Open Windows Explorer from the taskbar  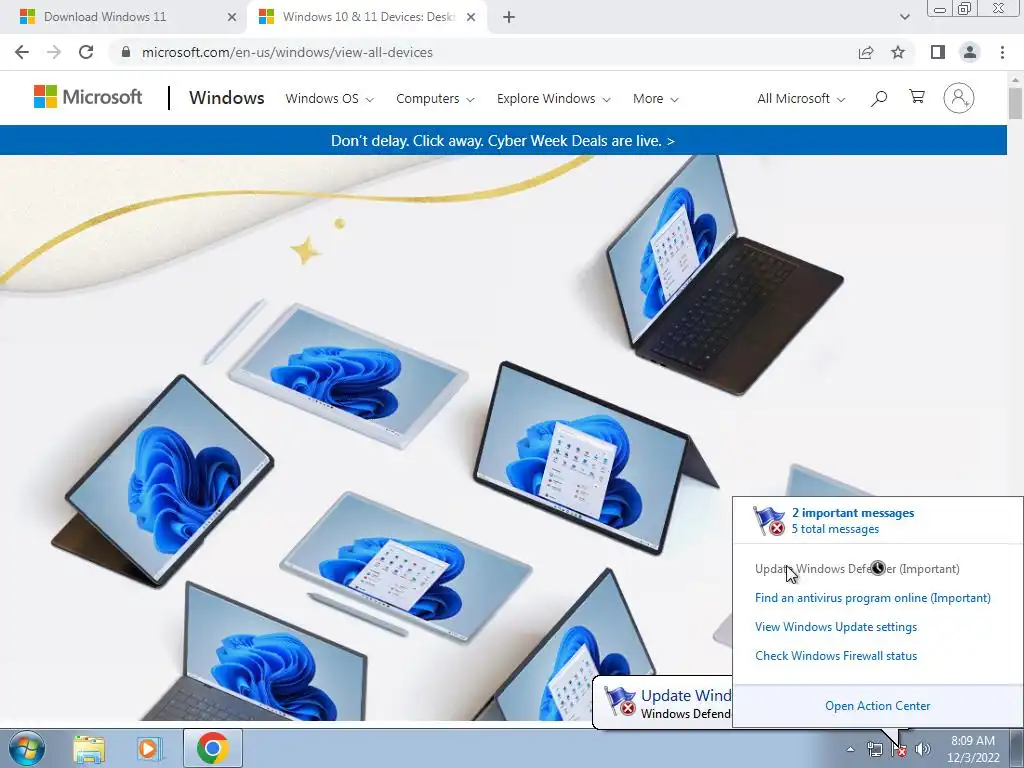(x=89, y=748)
